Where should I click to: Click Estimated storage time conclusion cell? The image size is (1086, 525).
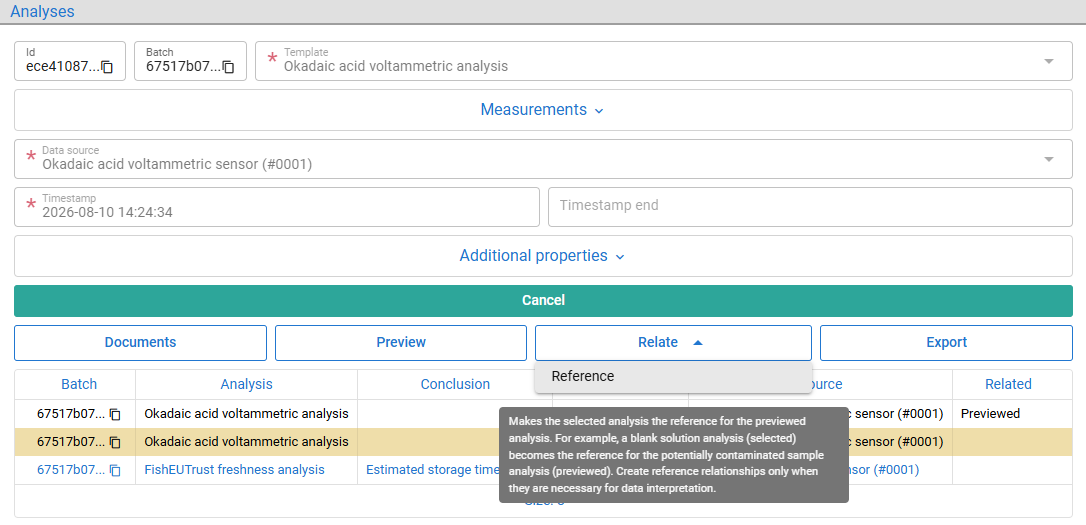click(x=432, y=470)
